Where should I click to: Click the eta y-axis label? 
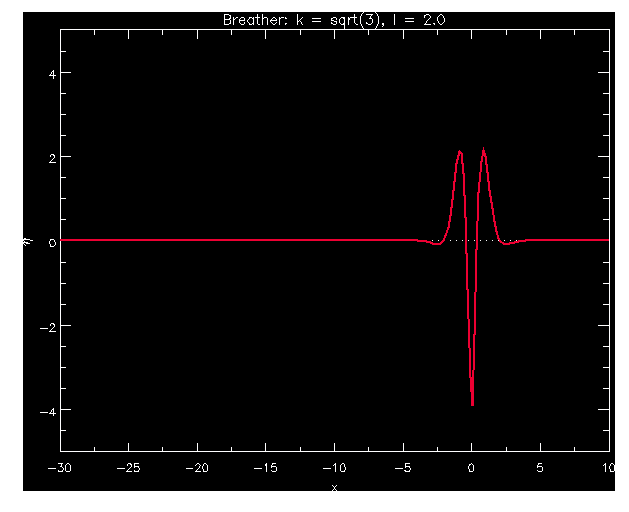(29, 240)
